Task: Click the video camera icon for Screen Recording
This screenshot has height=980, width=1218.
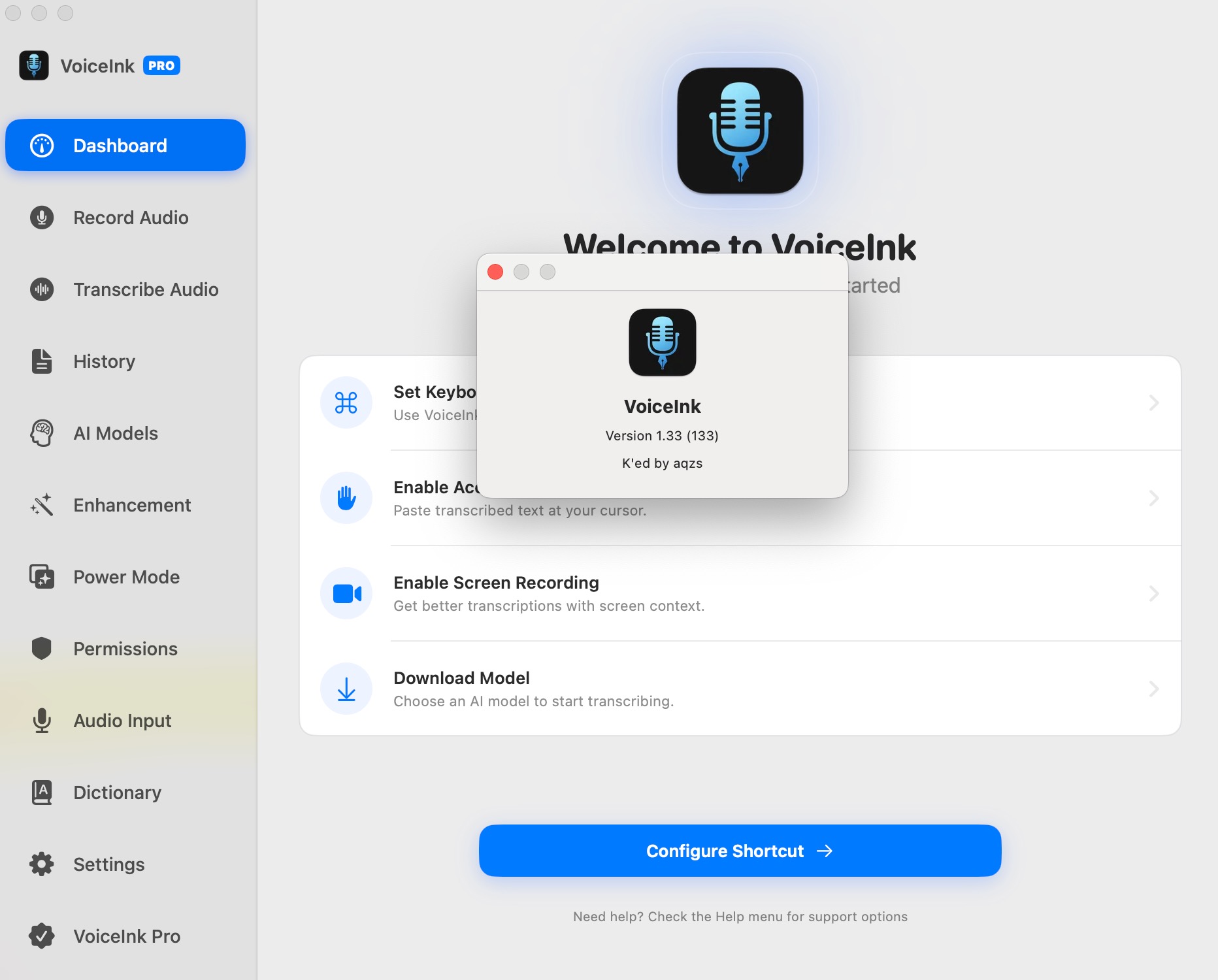Action: (x=346, y=593)
